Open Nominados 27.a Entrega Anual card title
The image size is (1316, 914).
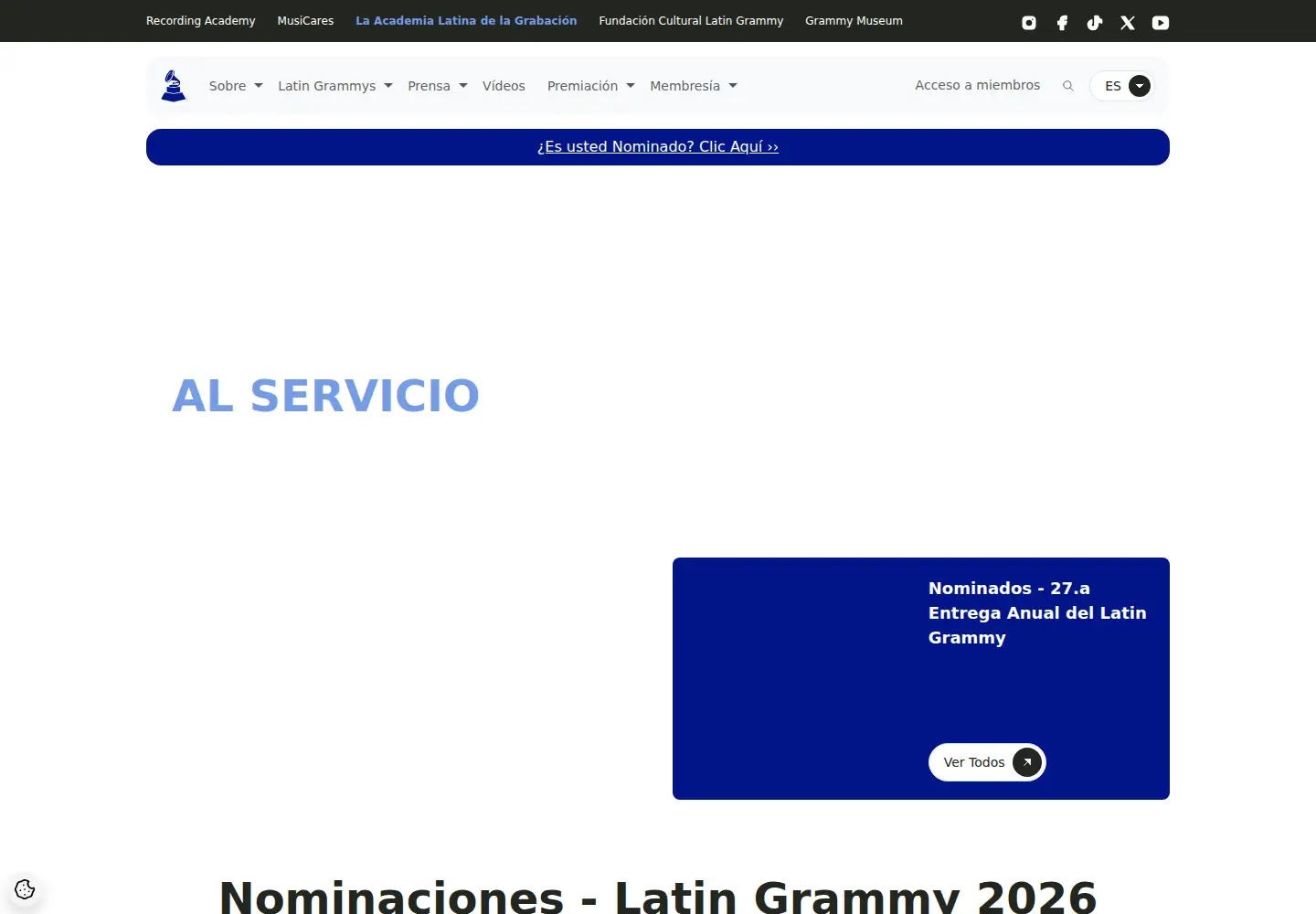click(1037, 612)
